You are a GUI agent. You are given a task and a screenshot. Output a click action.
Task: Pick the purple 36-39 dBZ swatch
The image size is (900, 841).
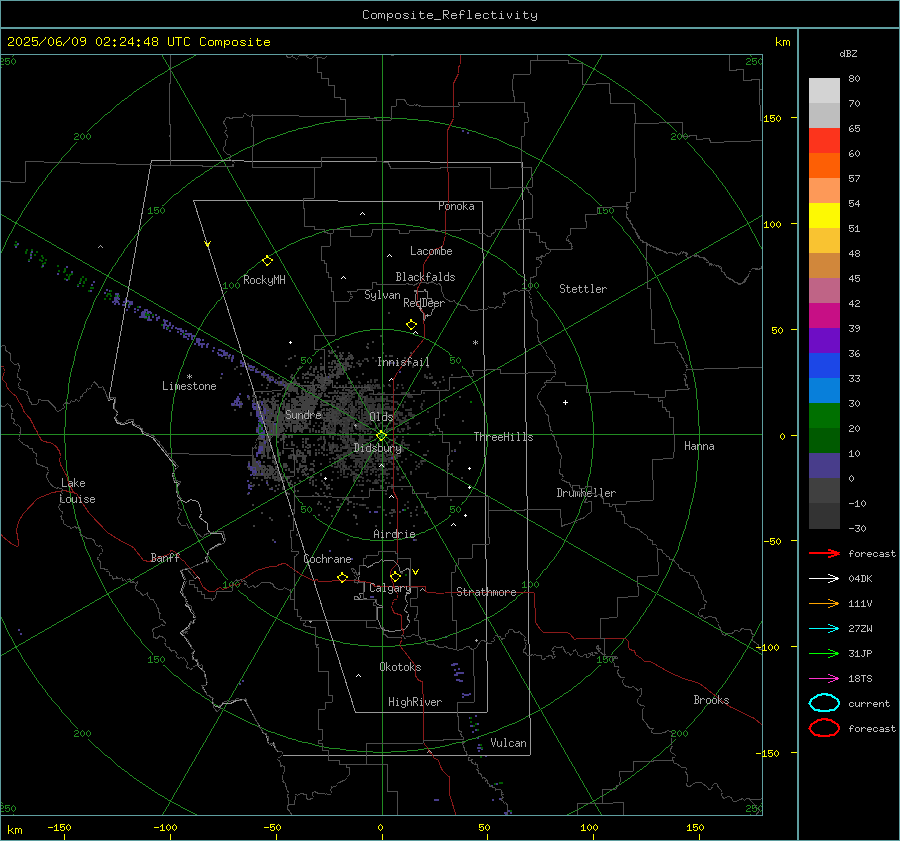[824, 341]
